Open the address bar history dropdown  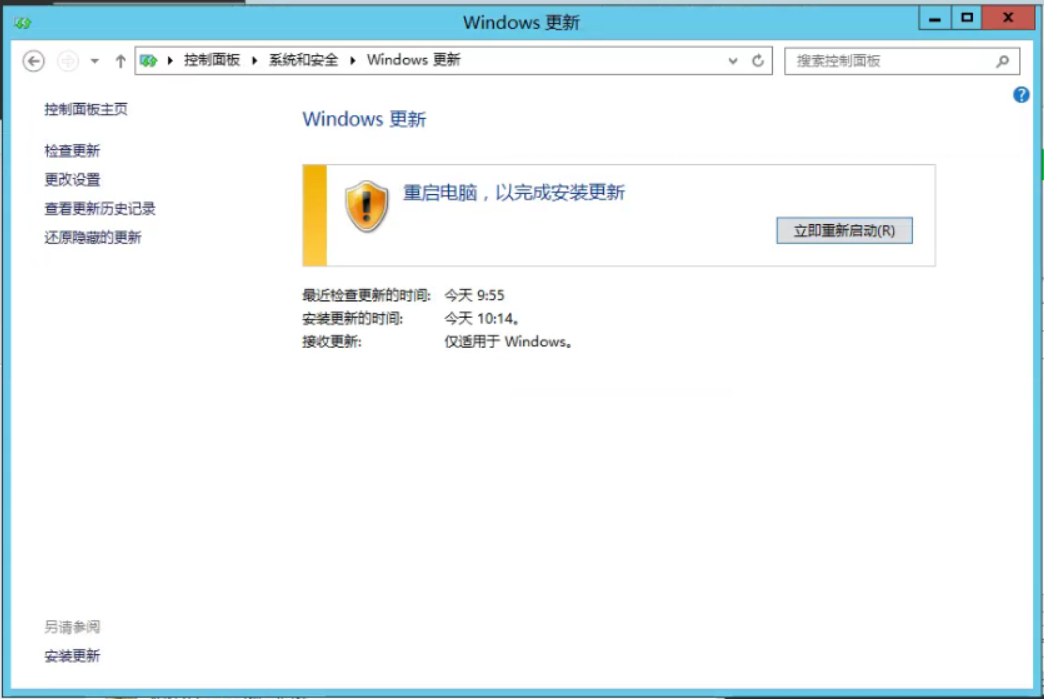(733, 61)
